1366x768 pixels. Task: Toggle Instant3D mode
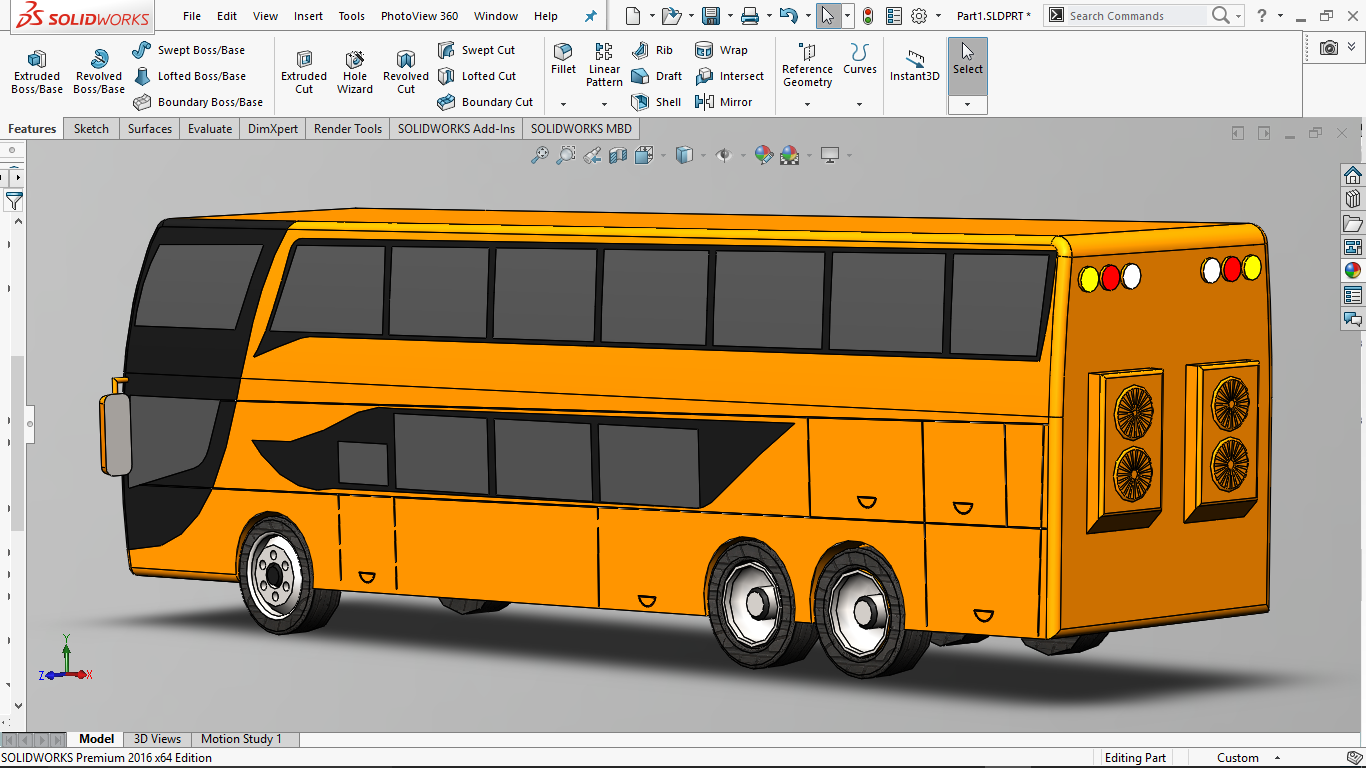pyautogui.click(x=914, y=65)
